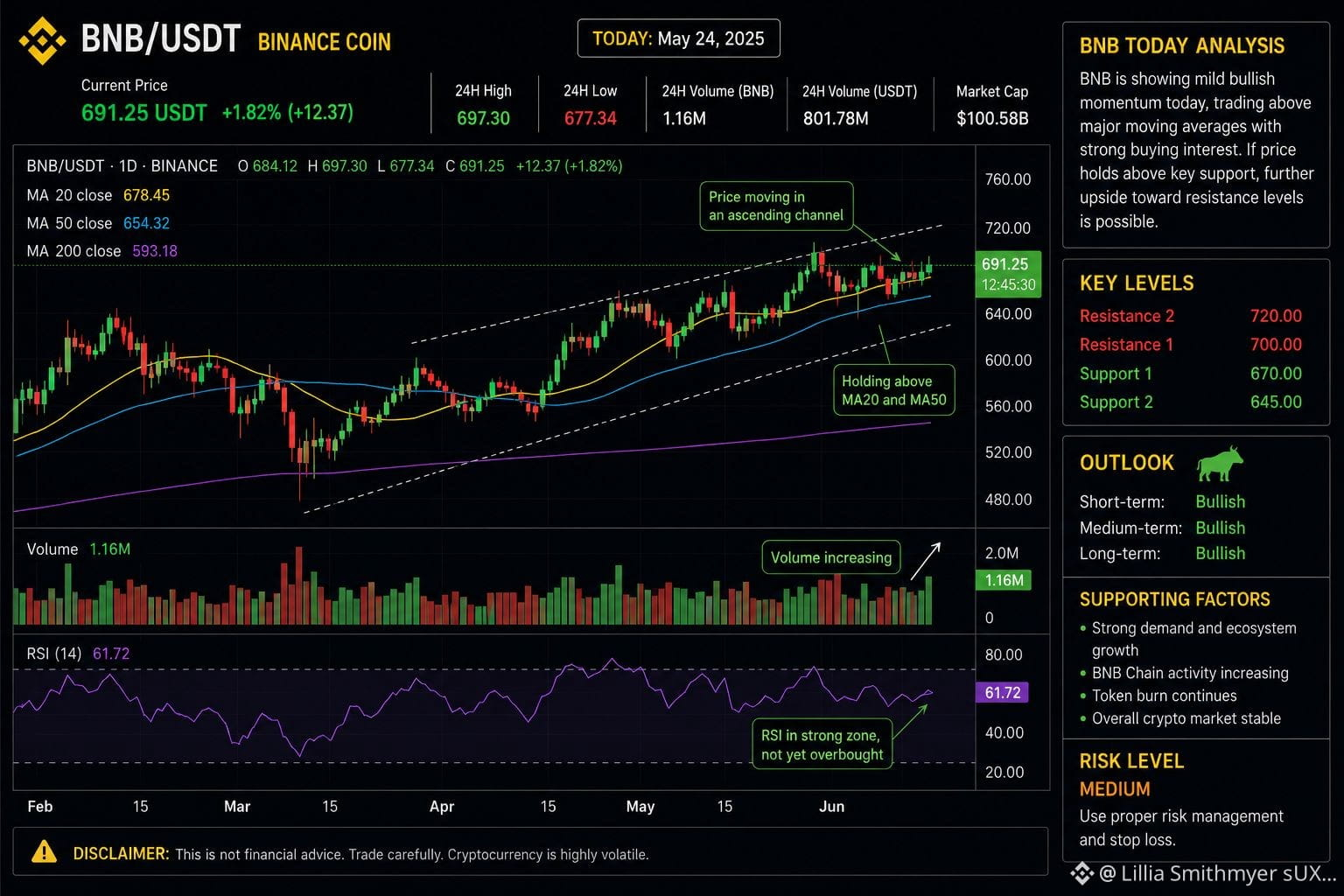This screenshot has width=1344, height=896.
Task: Click the green bull icon beside Outlook
Action: pyautogui.click(x=1219, y=464)
